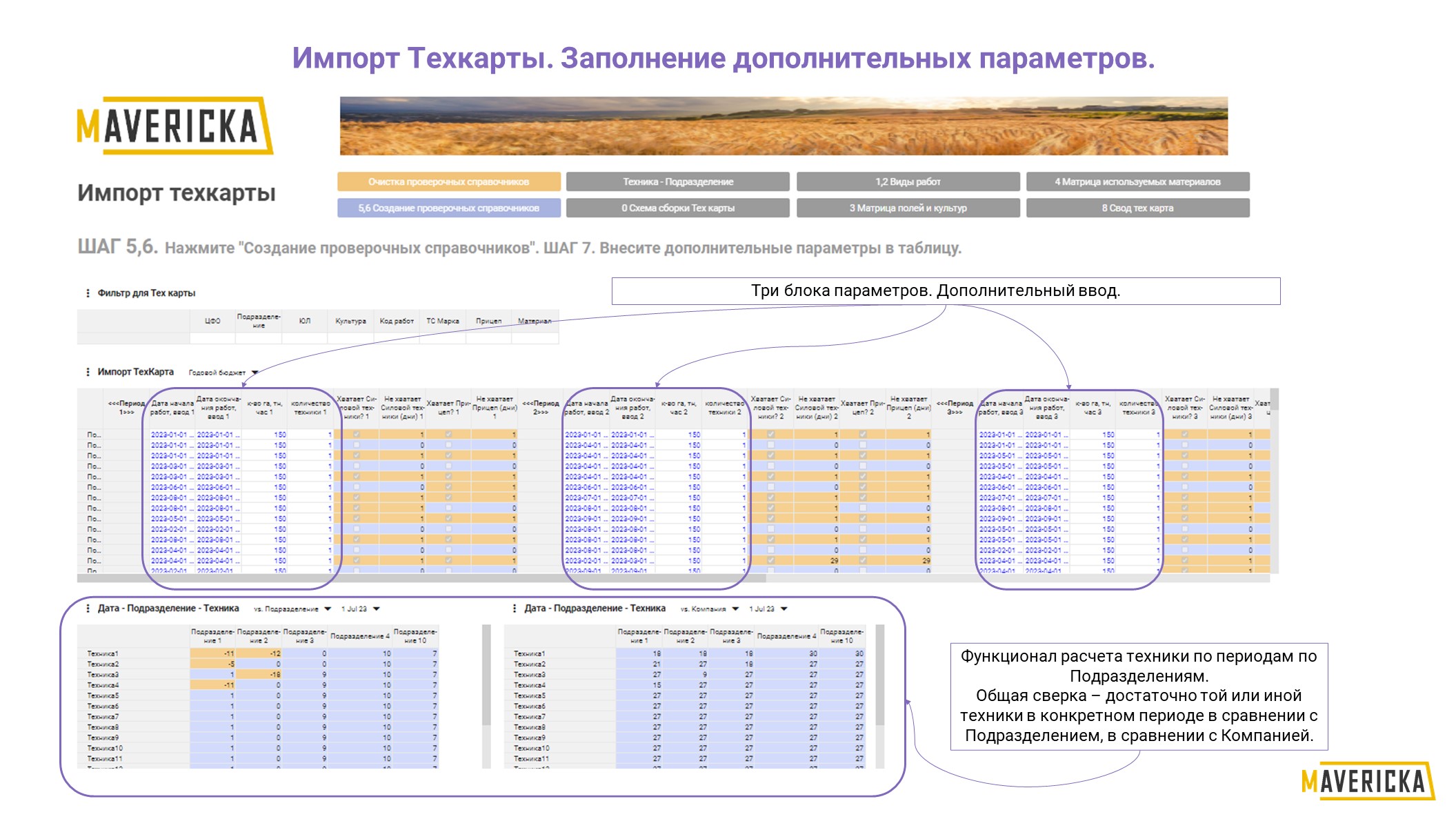Toggle second row checkbox in Хватает Прицеп? 1 column

[x=448, y=445]
